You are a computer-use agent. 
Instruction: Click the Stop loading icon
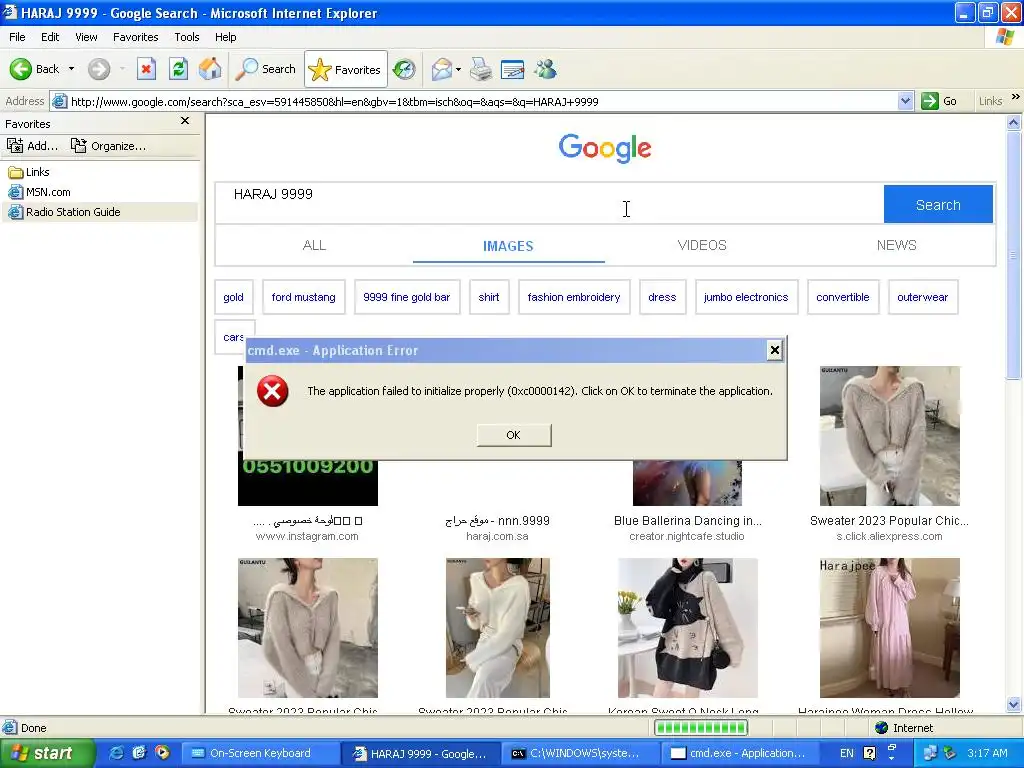(x=146, y=69)
